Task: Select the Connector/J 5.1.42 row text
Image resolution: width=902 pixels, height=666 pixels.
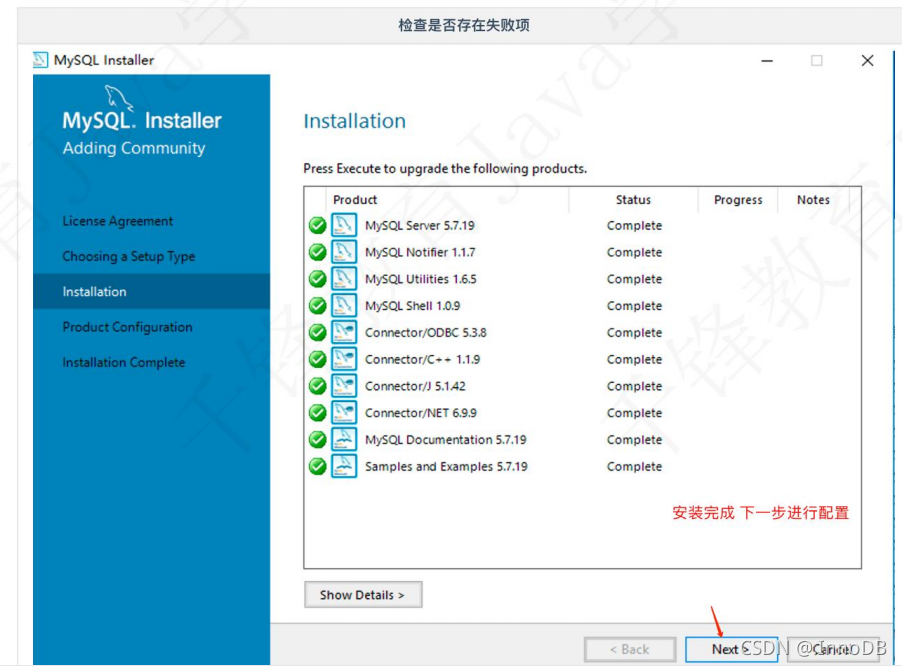Action: [x=415, y=386]
